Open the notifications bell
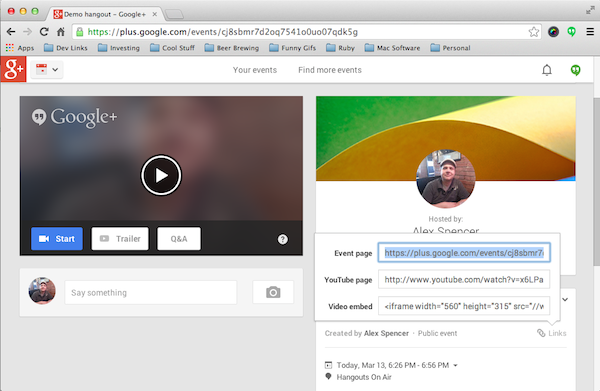The width and height of the screenshot is (600, 391). 547,70
